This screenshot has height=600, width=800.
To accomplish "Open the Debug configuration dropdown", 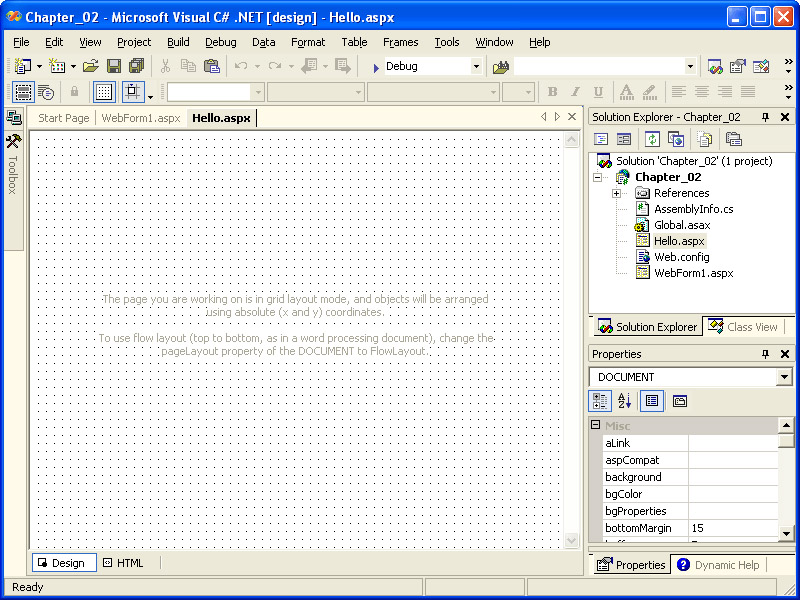I will click(476, 66).
